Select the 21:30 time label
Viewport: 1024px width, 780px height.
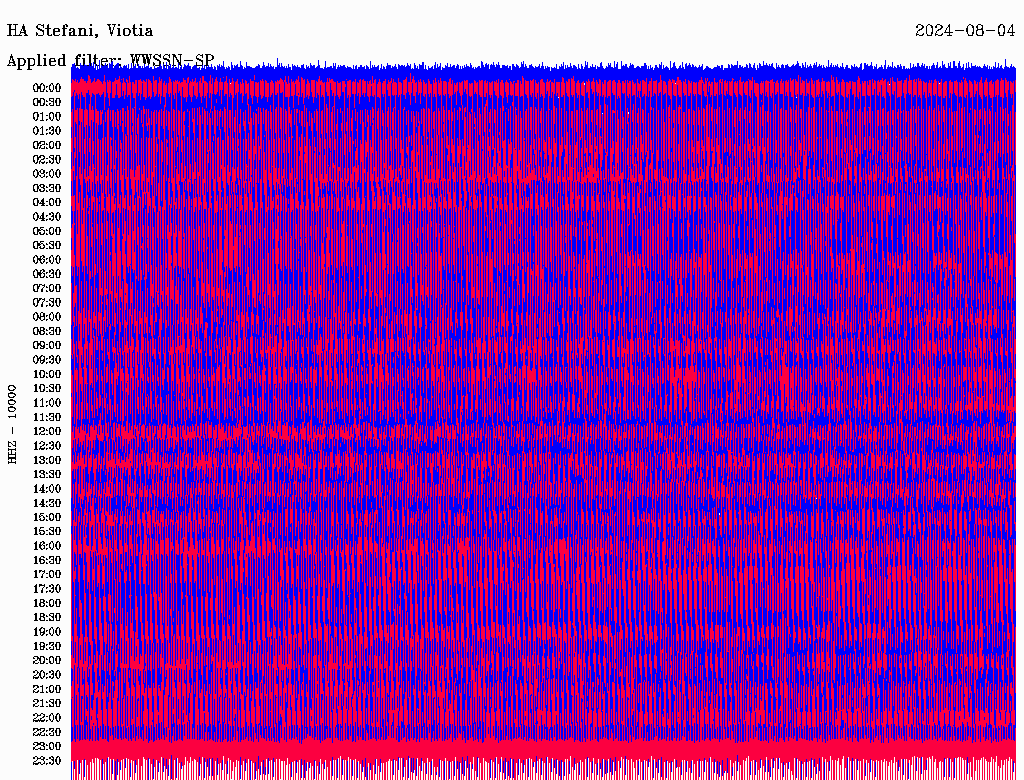(47, 704)
